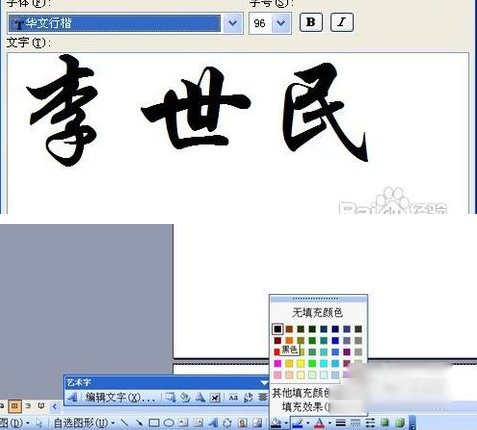Click the Line Style icon
Viewport: 477px width, 430px height.
coord(340,423)
